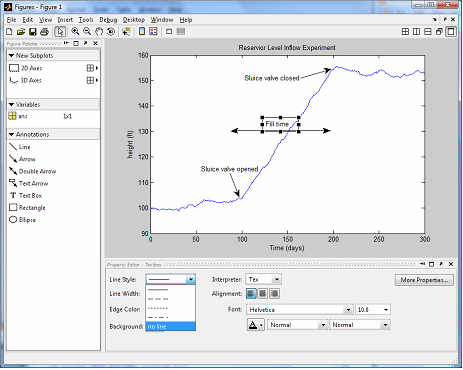Choose the Line annotation tool

(x=19, y=147)
